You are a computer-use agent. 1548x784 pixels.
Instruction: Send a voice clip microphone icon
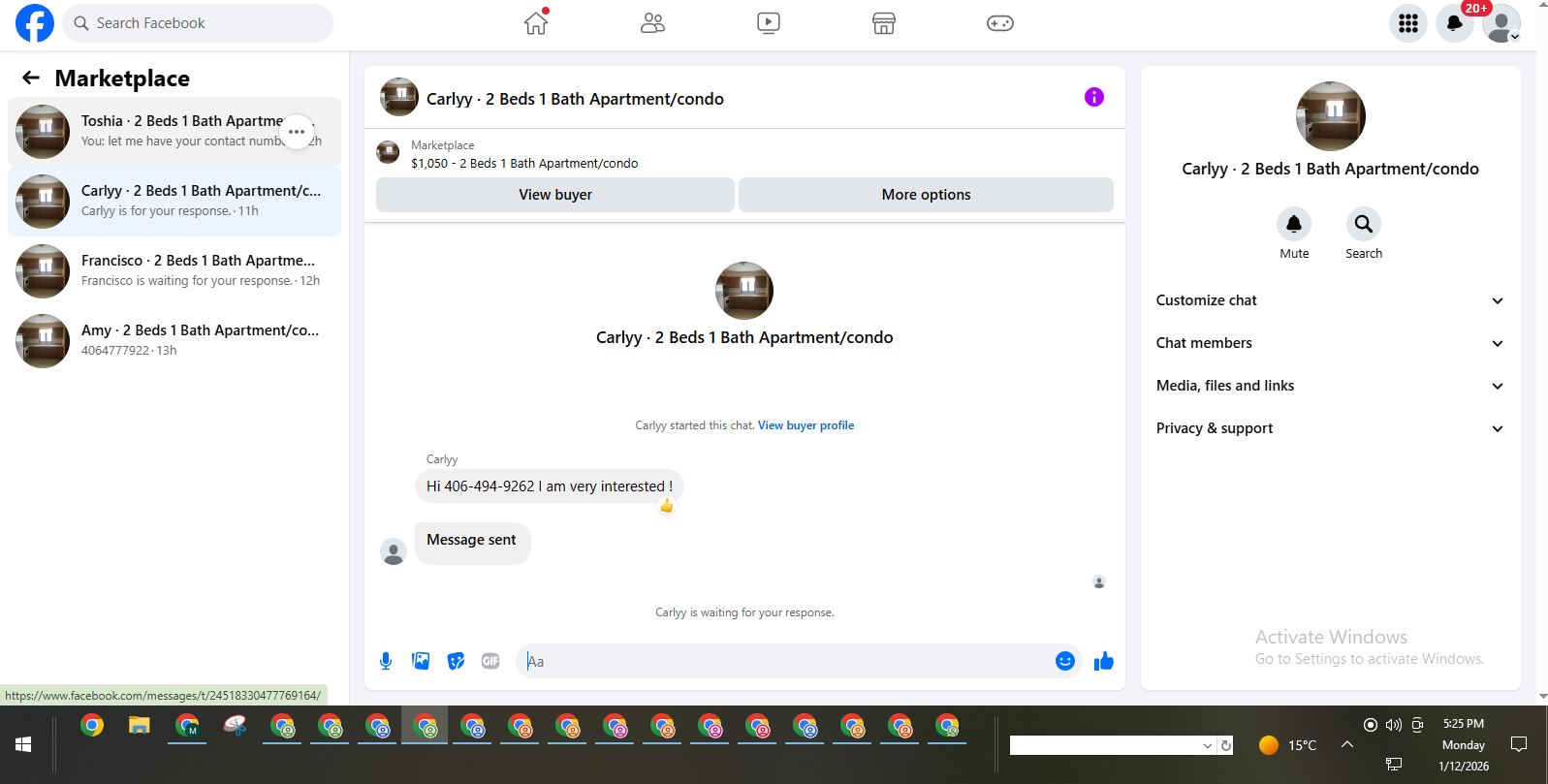386,661
